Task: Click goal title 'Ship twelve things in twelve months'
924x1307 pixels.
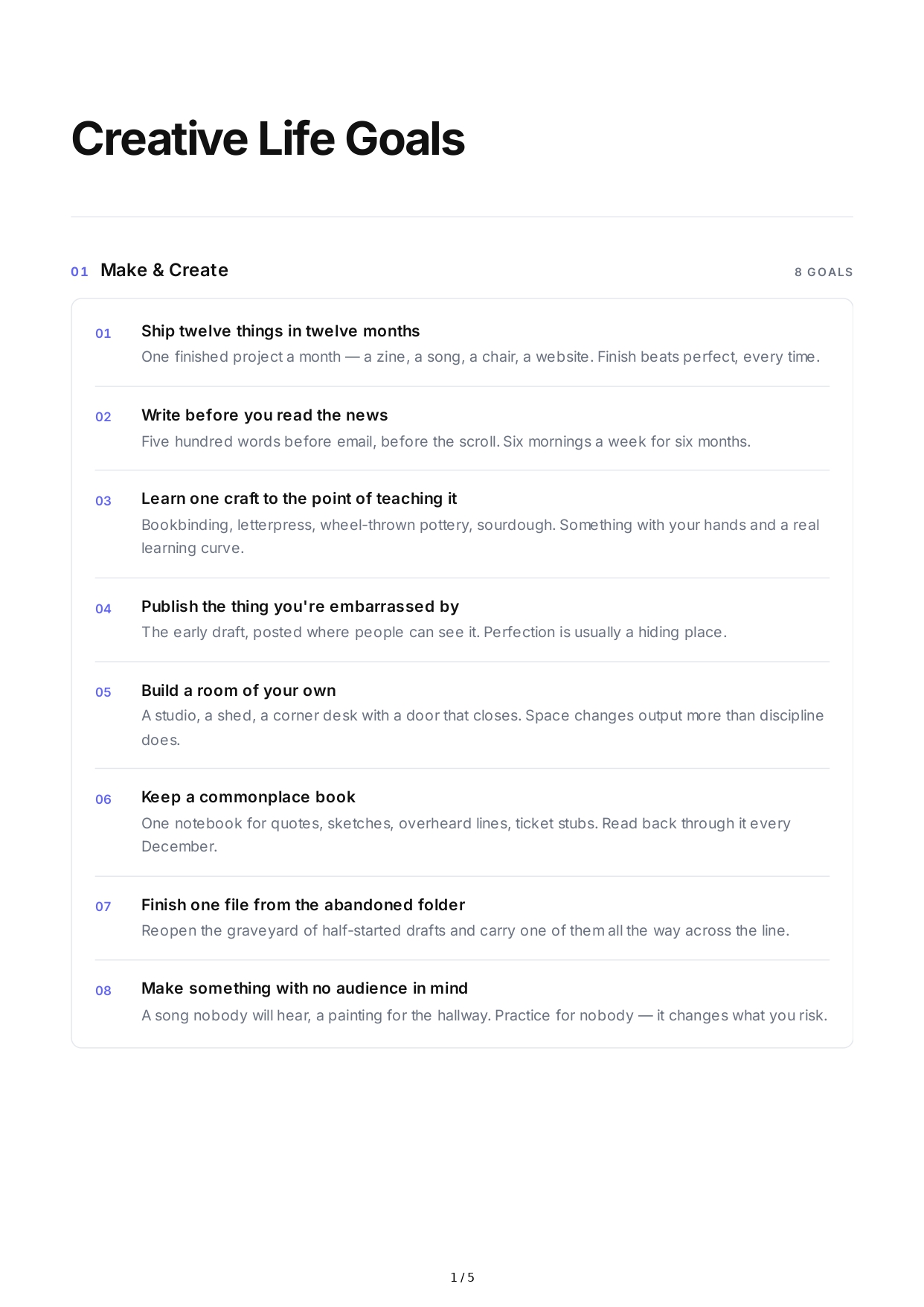Action: point(280,331)
